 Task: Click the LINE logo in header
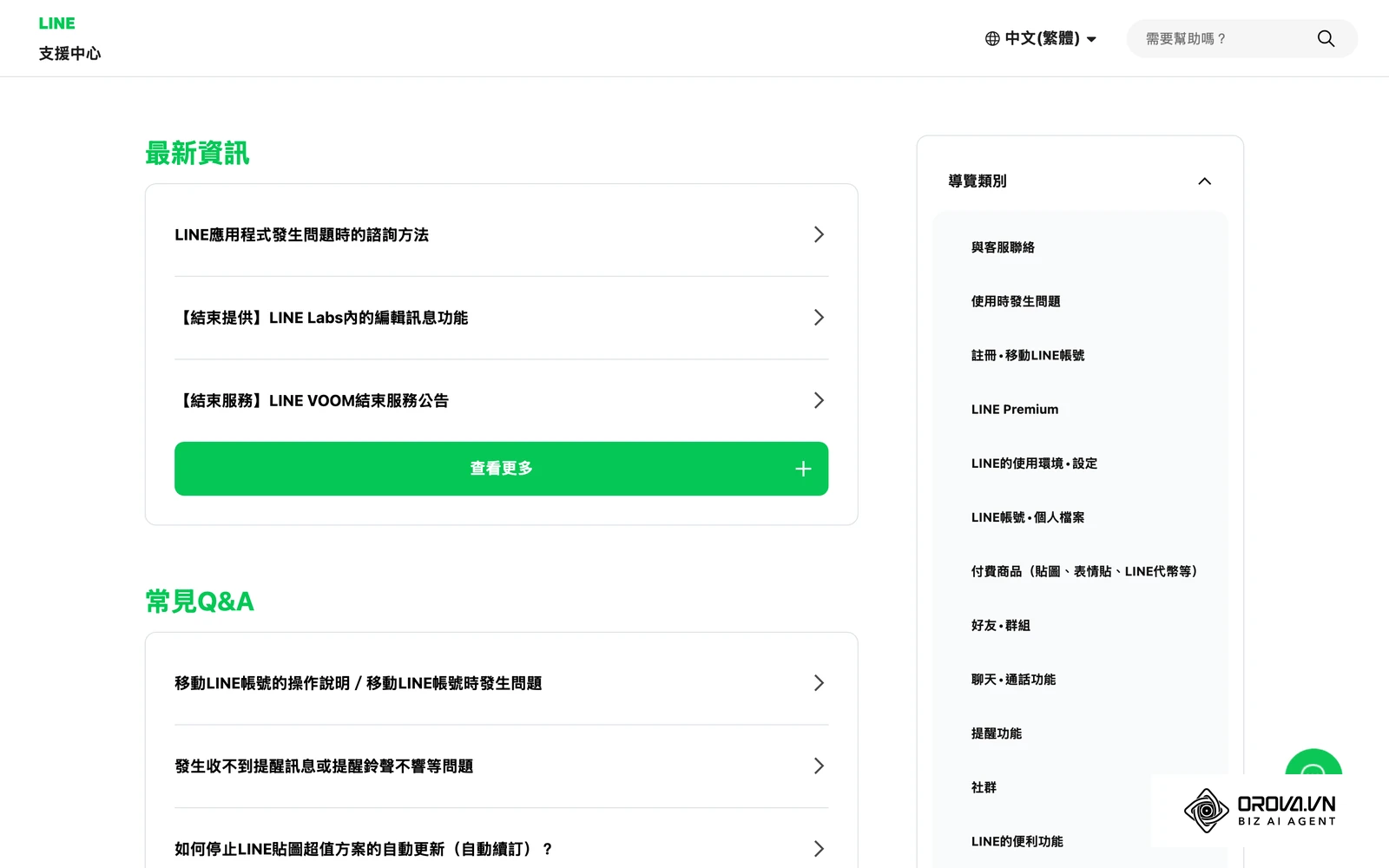coord(56,23)
